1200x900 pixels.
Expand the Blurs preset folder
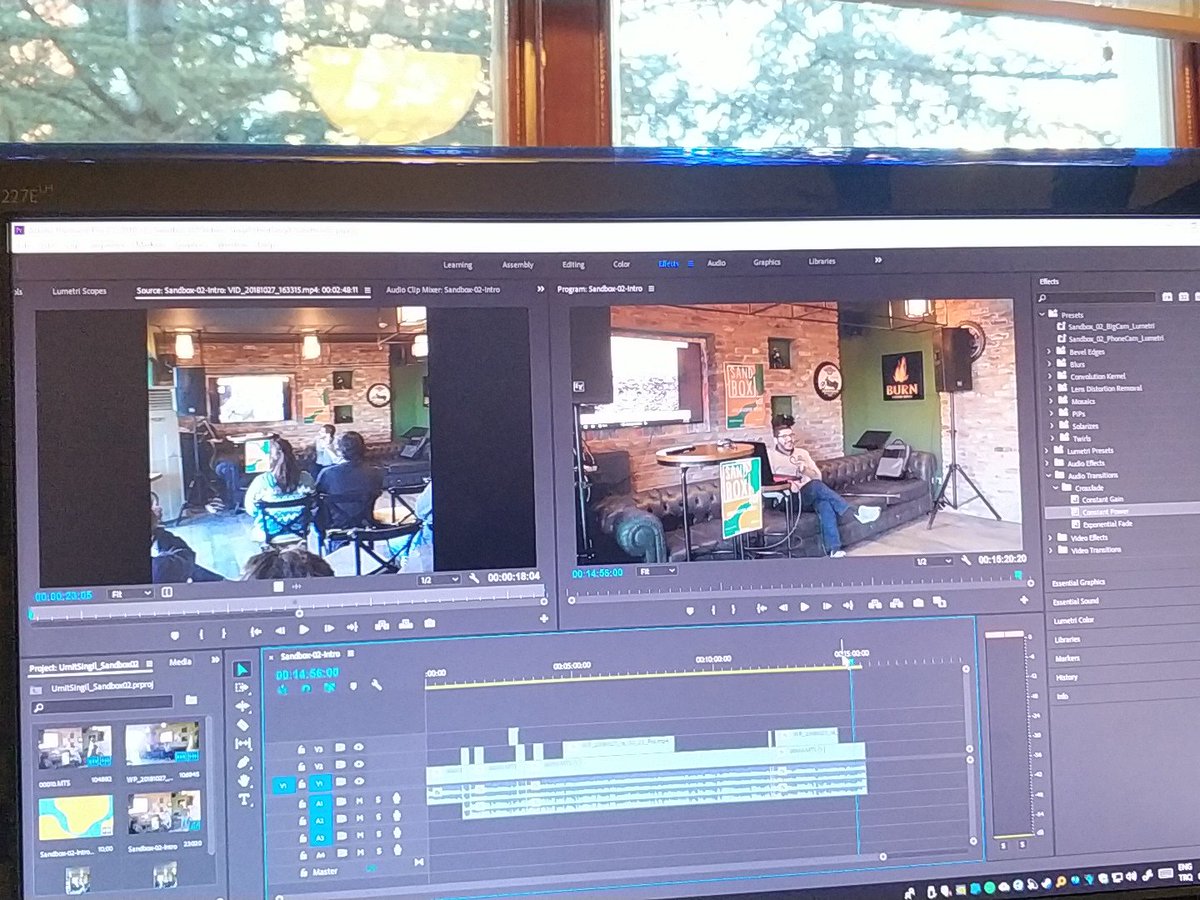(1048, 365)
